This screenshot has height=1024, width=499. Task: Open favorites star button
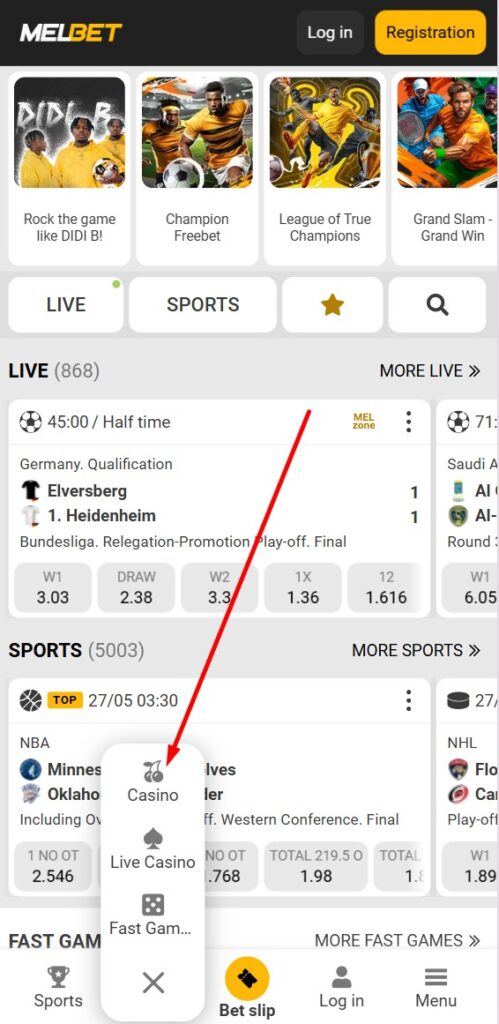pos(332,304)
